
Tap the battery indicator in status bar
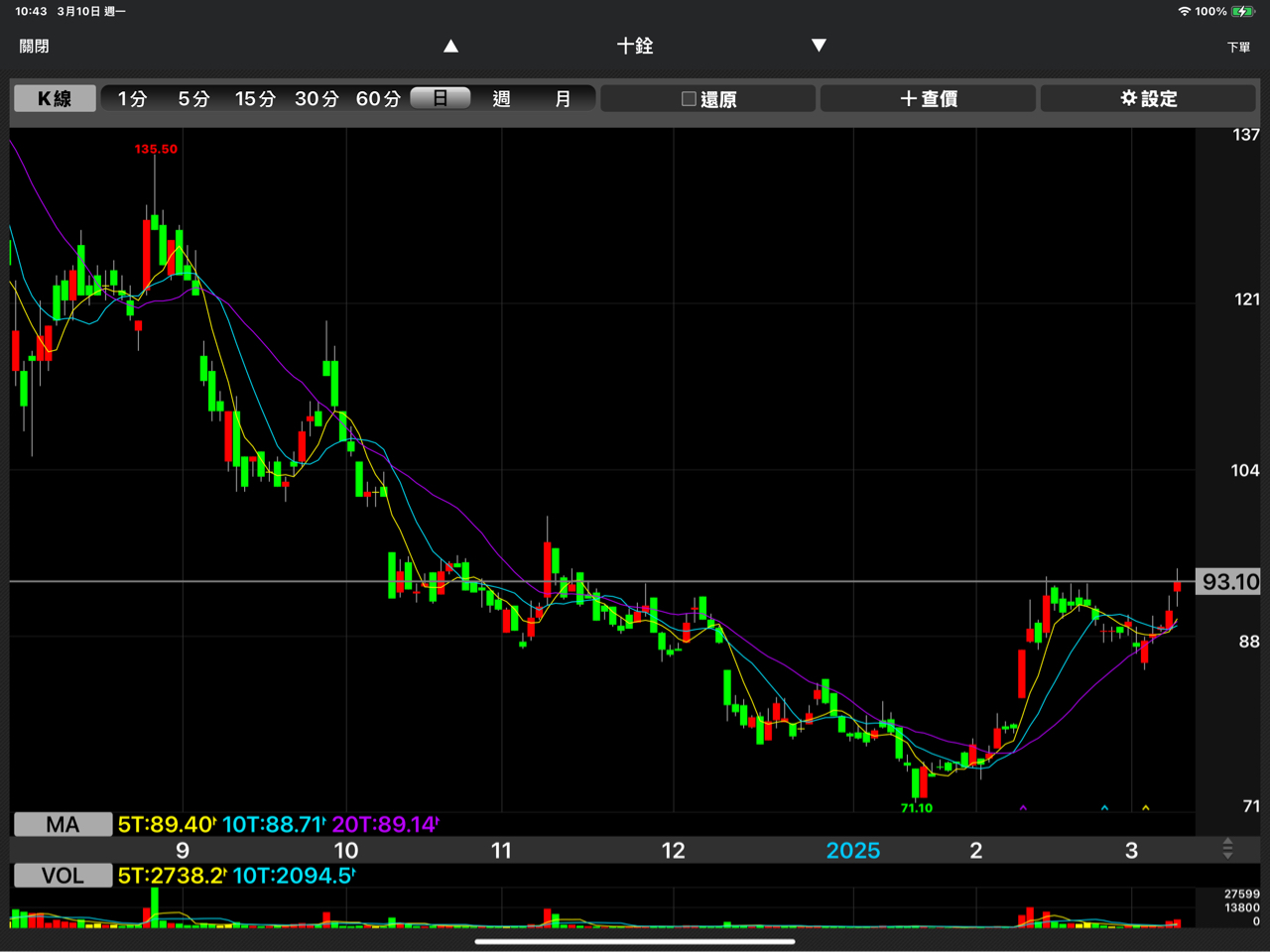coord(1243,11)
